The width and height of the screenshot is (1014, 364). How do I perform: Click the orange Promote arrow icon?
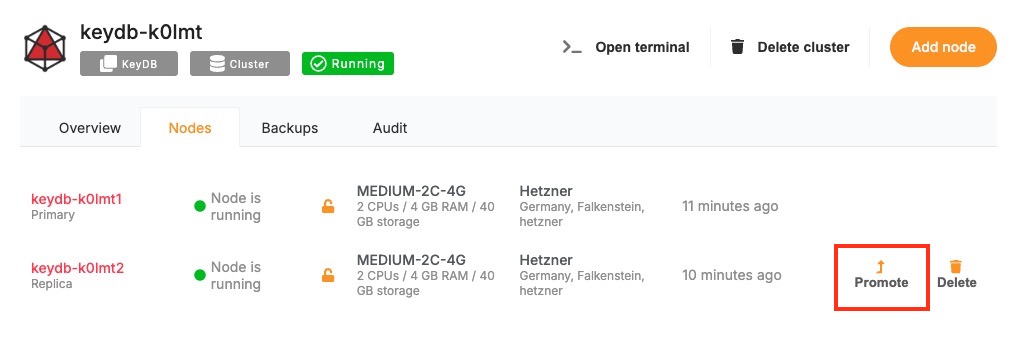tap(880, 266)
